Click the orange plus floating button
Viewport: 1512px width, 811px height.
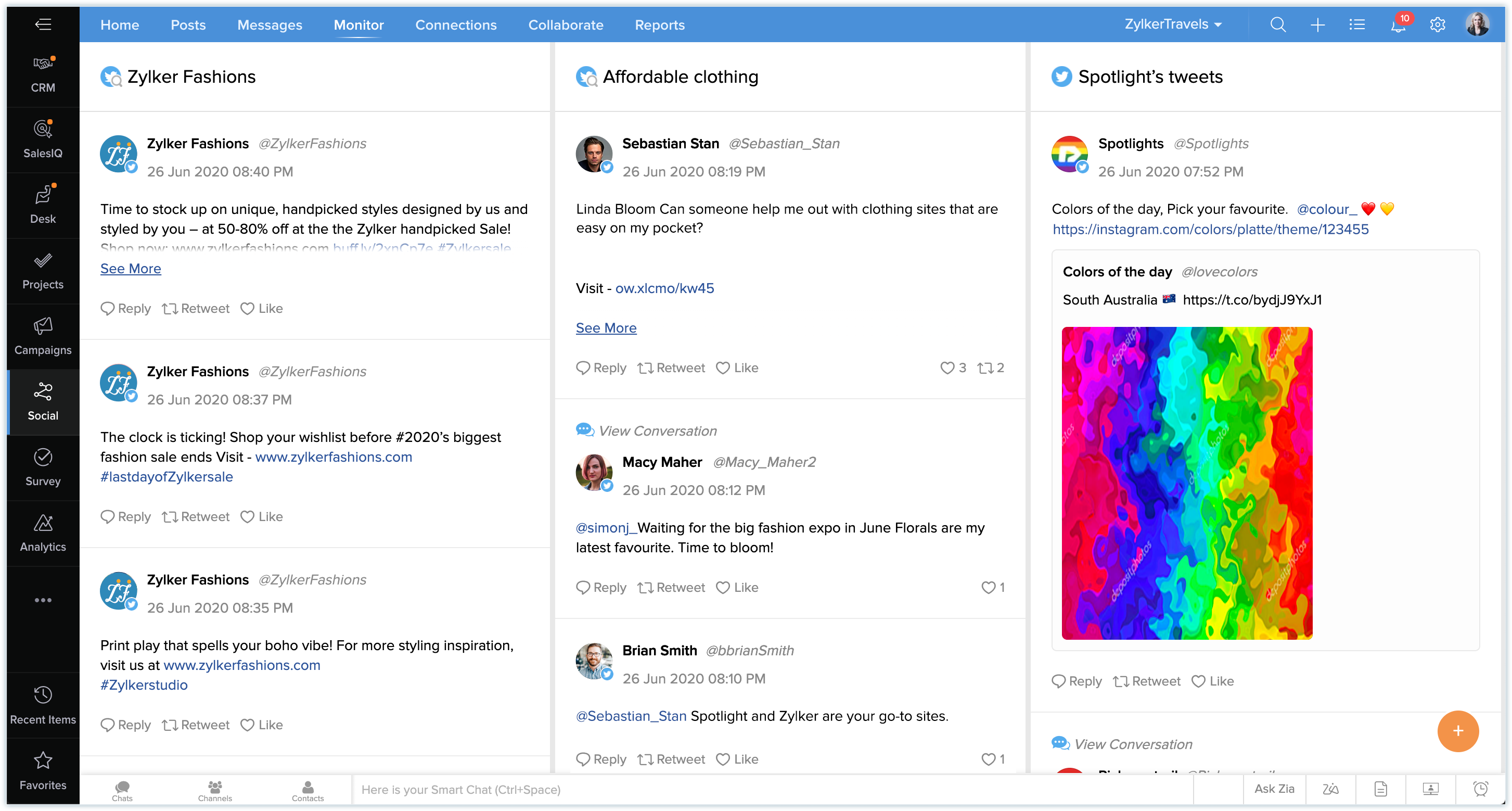coord(1457,730)
